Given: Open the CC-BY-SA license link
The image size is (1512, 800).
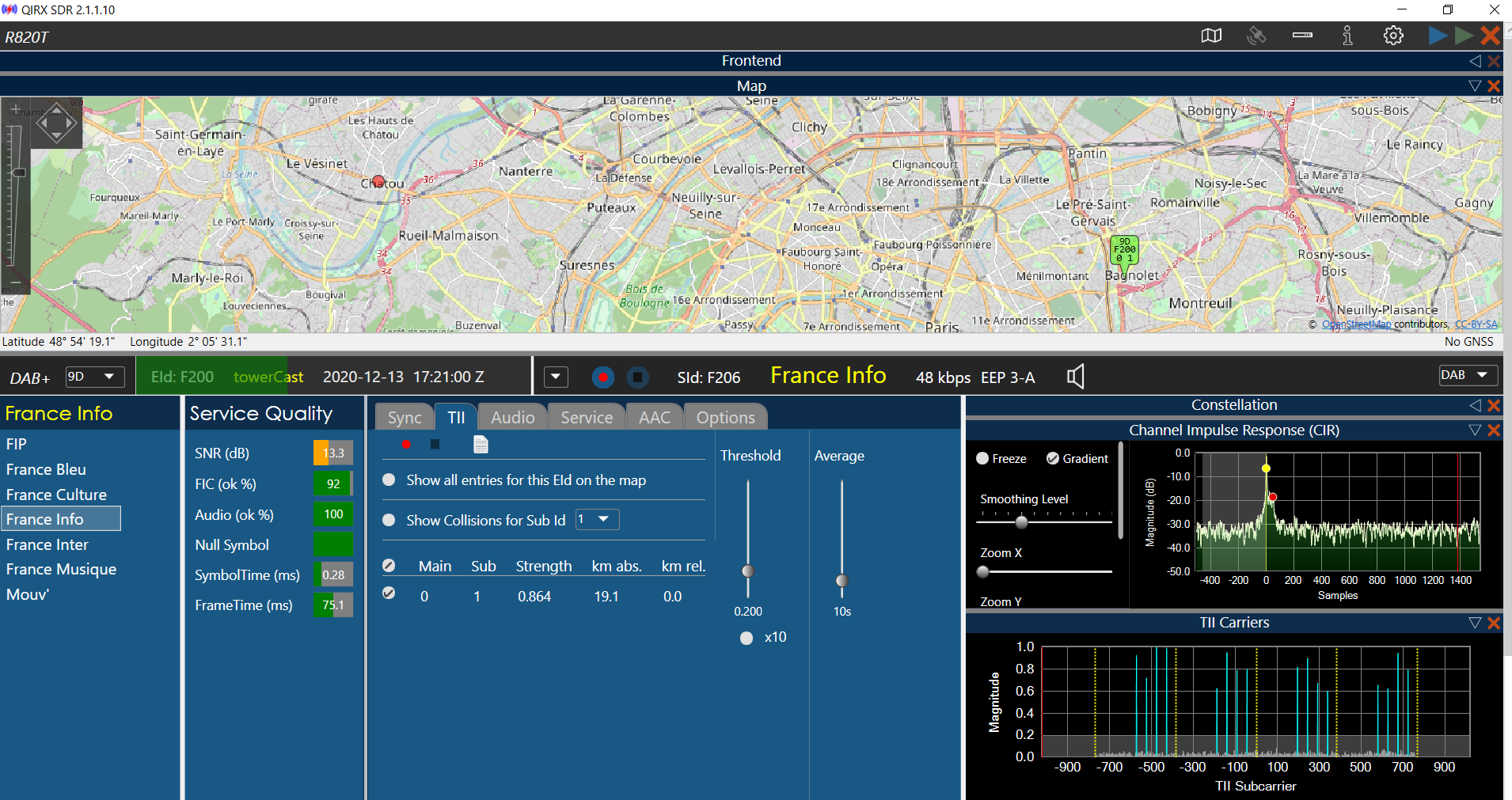Looking at the screenshot, I should click(1476, 324).
